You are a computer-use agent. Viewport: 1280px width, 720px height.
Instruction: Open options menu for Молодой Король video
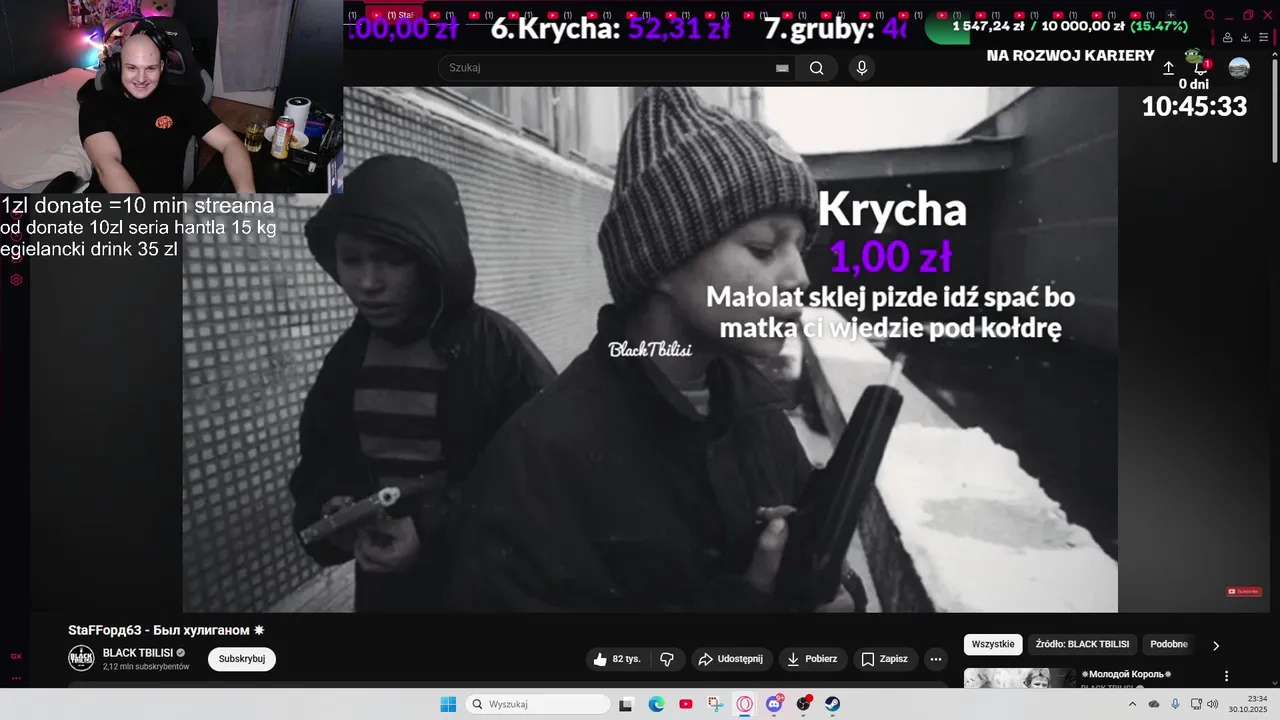1227,676
